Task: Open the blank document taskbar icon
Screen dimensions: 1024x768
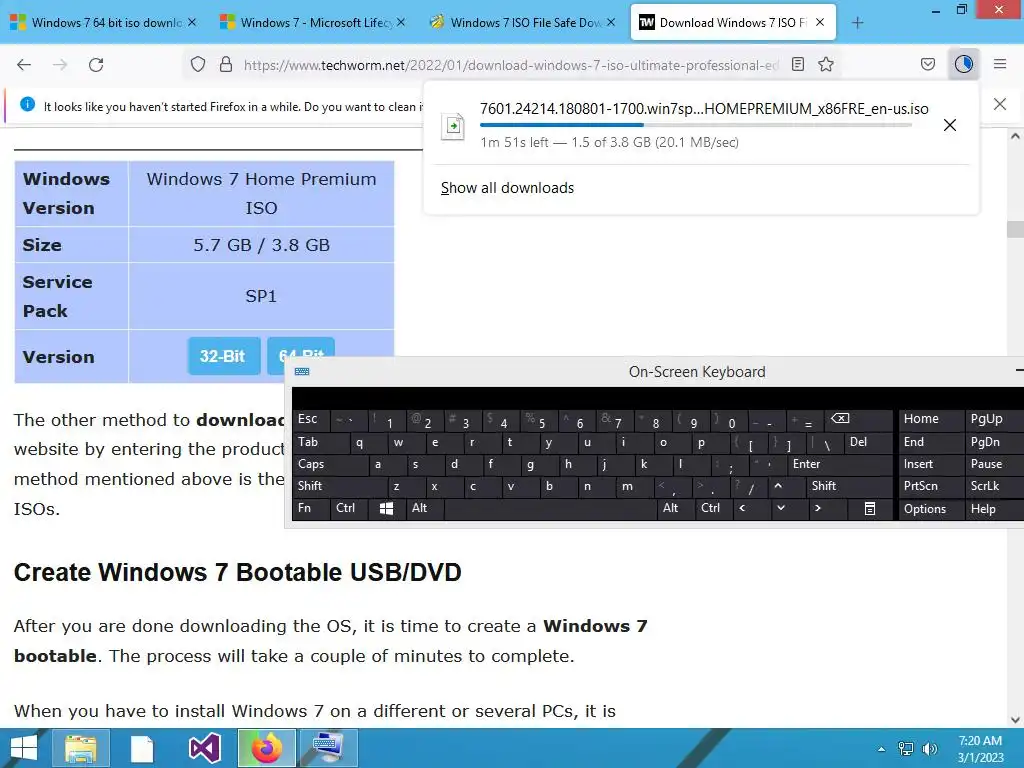Action: pyautogui.click(x=142, y=748)
